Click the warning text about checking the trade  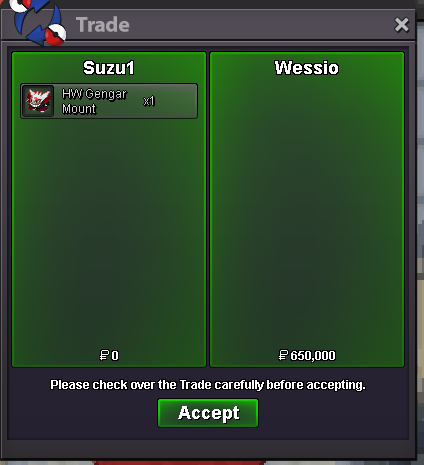[208, 385]
